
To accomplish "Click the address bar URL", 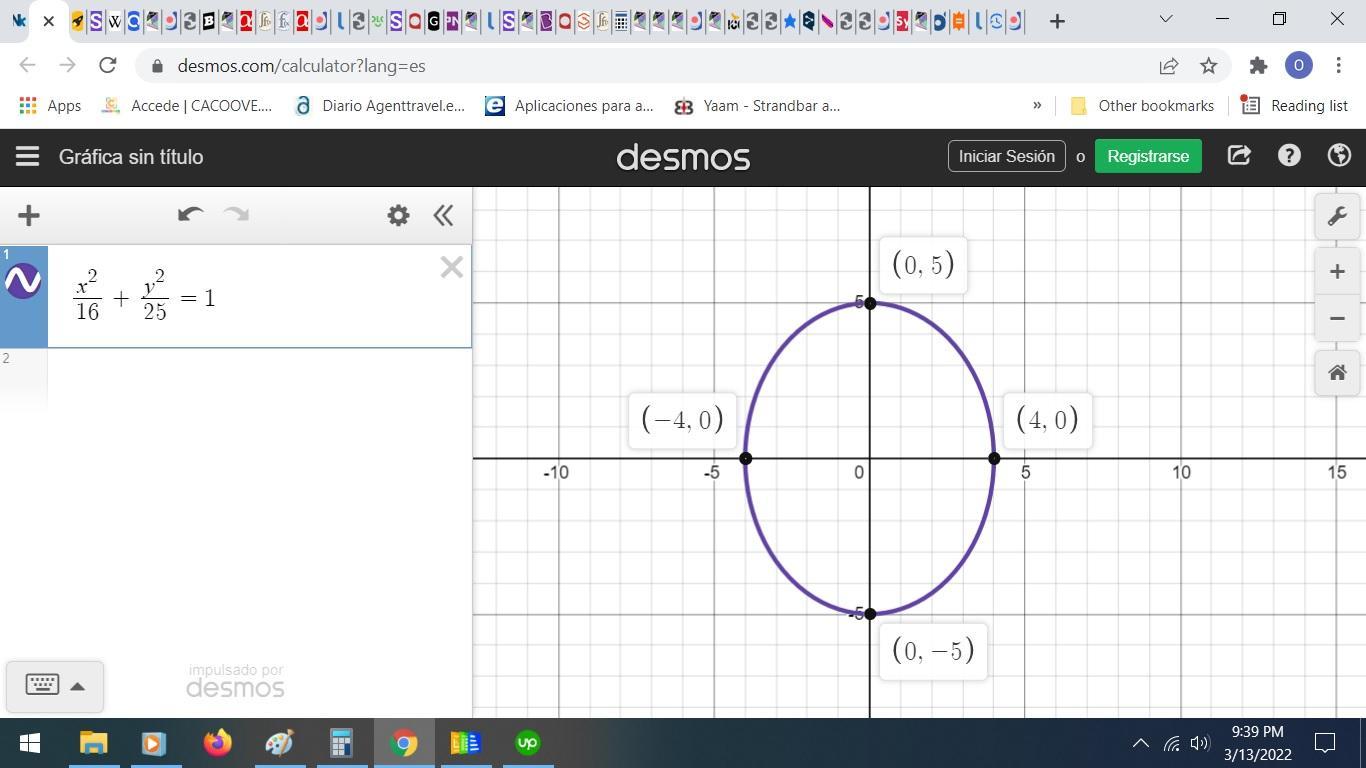I will pyautogui.click(x=301, y=66).
